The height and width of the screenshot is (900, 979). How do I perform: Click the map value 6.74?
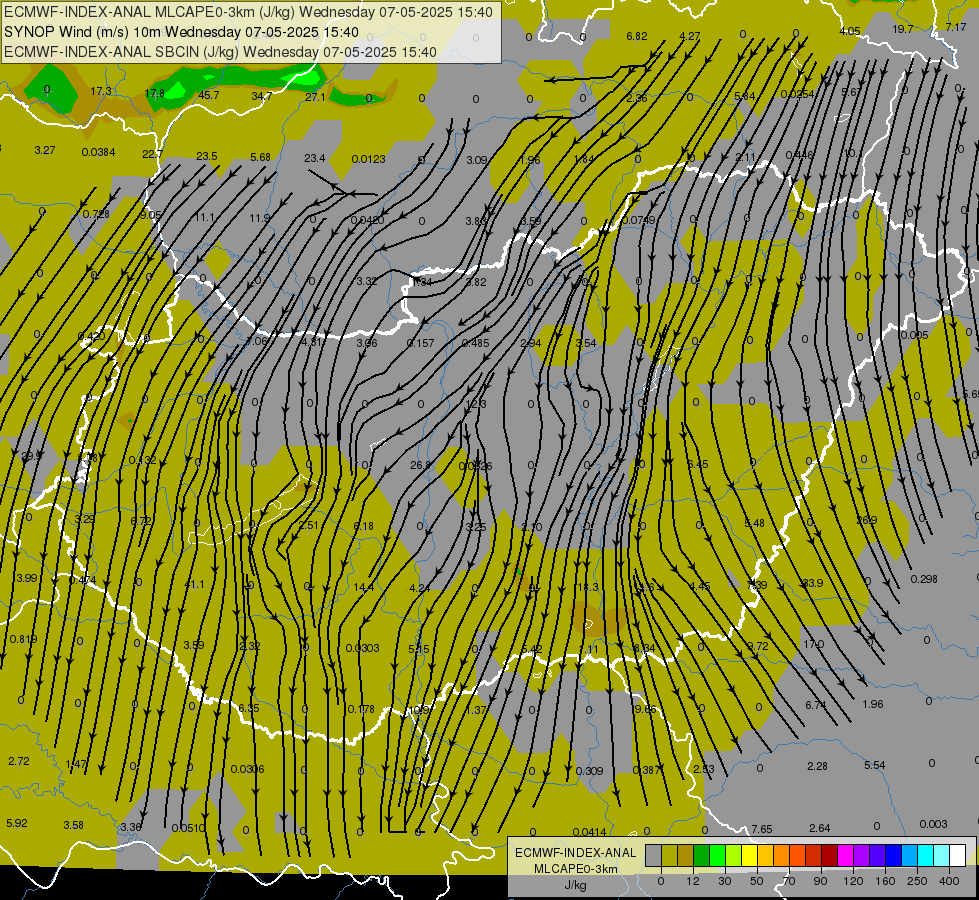tap(815, 705)
